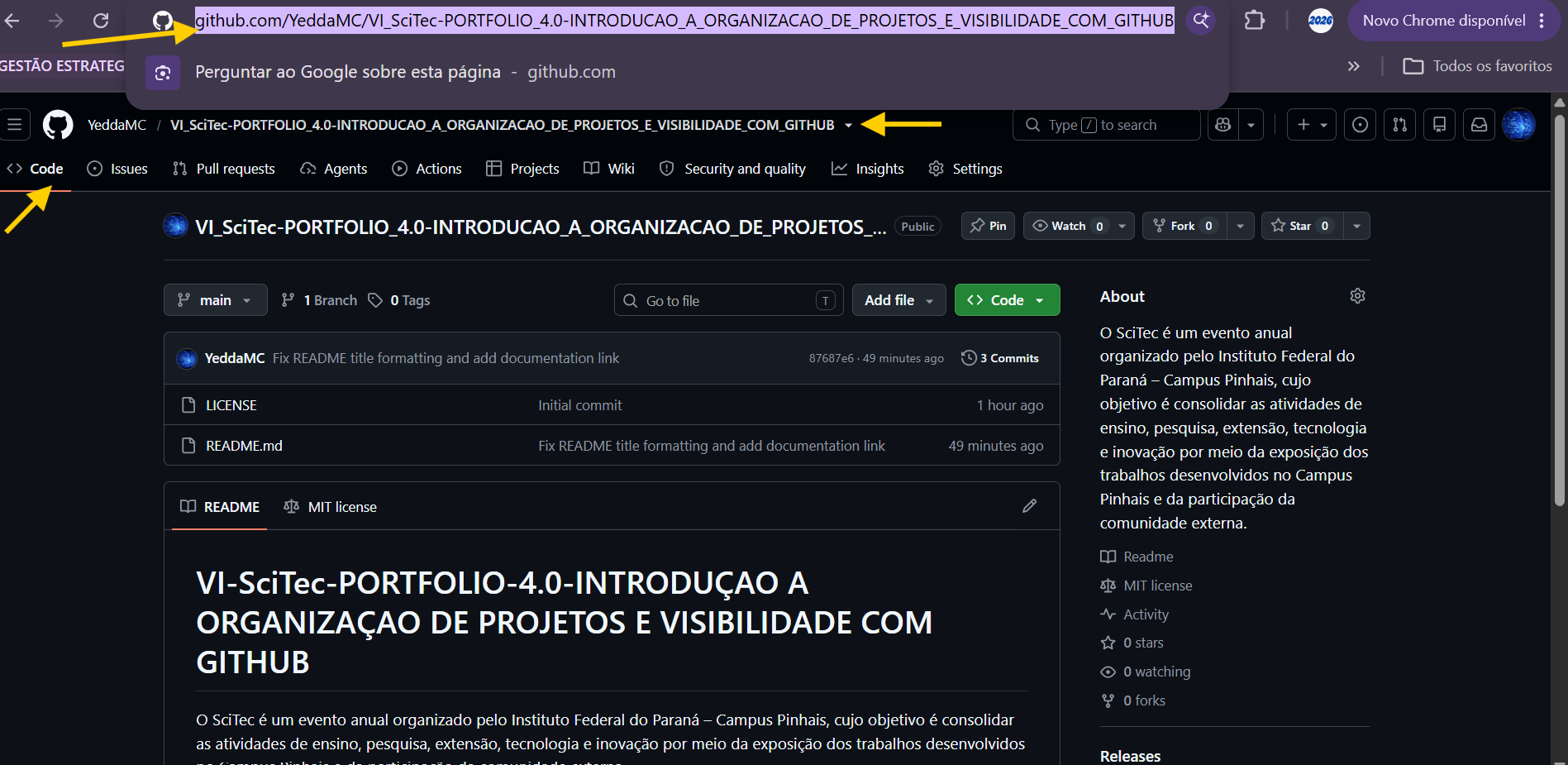The height and width of the screenshot is (765, 1568).
Task: Expand the Star lists dropdown arrow
Action: point(1356,226)
